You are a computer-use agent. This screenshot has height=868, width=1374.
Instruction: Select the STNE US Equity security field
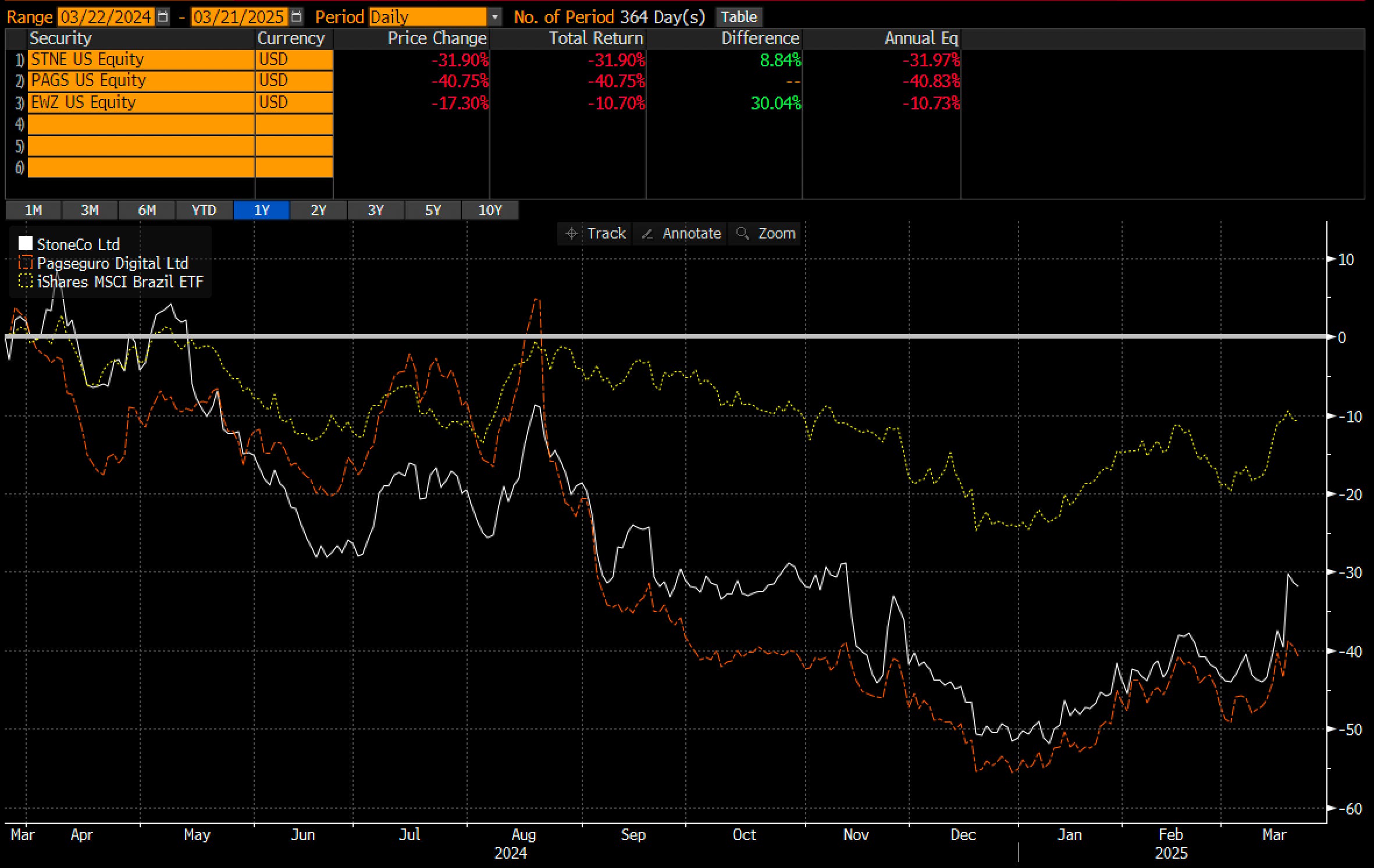click(141, 60)
